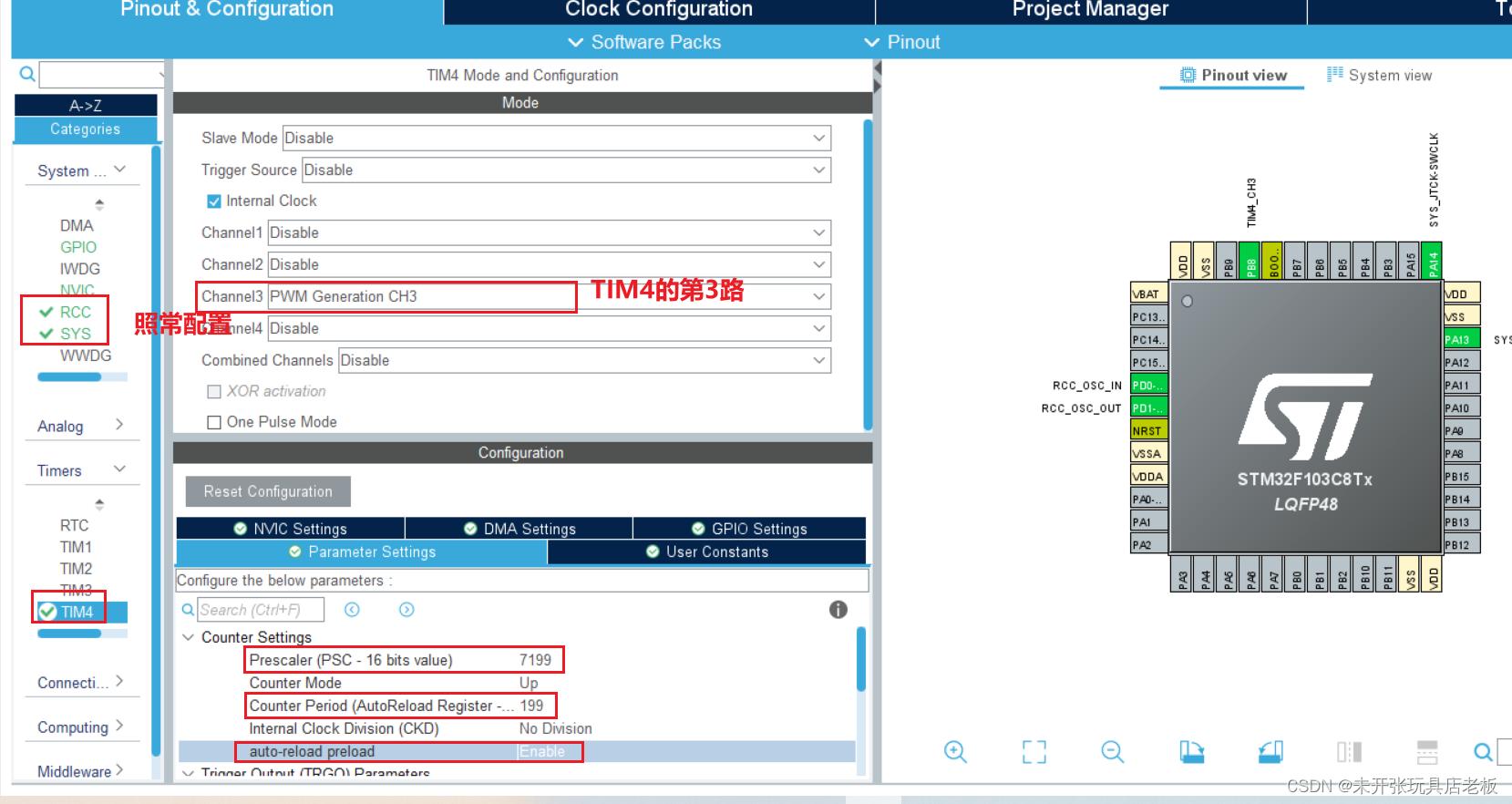1512x804 pixels.
Task: Click the parameter Search (Ctrl+F) field
Action: click(261, 610)
